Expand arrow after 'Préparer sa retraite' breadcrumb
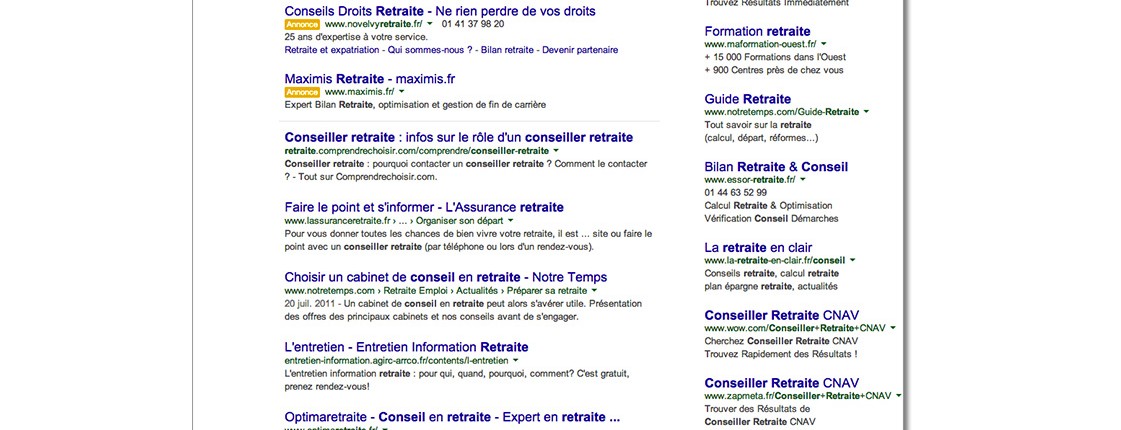 pos(593,290)
